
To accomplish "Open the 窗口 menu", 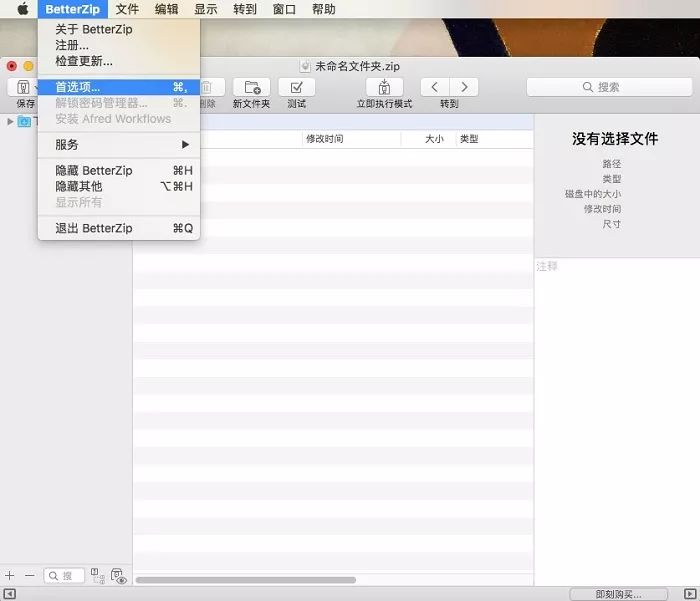I will (284, 9).
